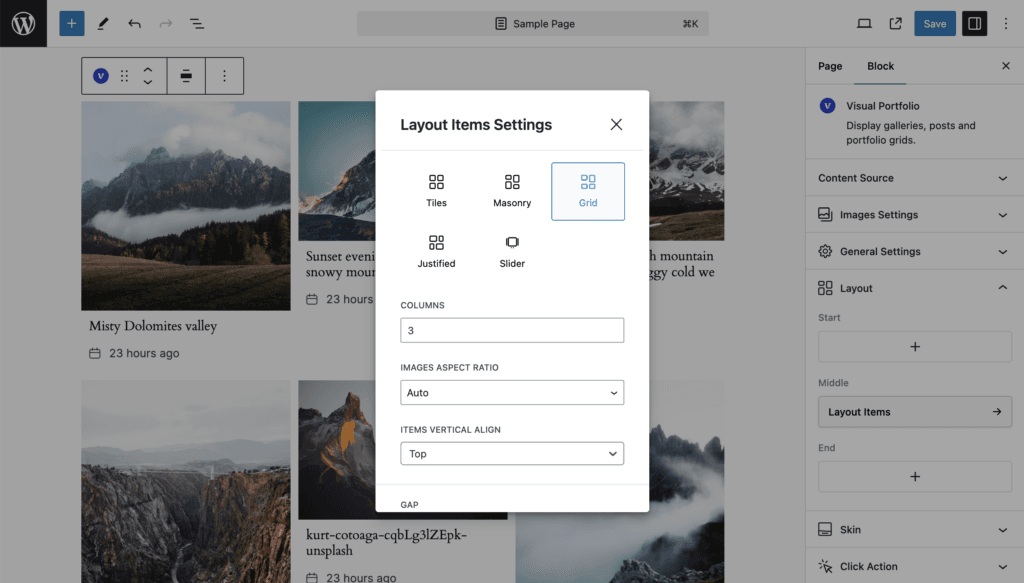Image resolution: width=1024 pixels, height=583 pixels.
Task: Open the Document Overview list icon
Action: 197,24
